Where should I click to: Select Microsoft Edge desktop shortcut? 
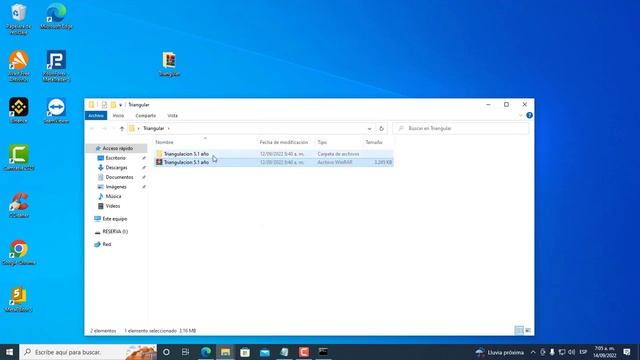point(56,16)
